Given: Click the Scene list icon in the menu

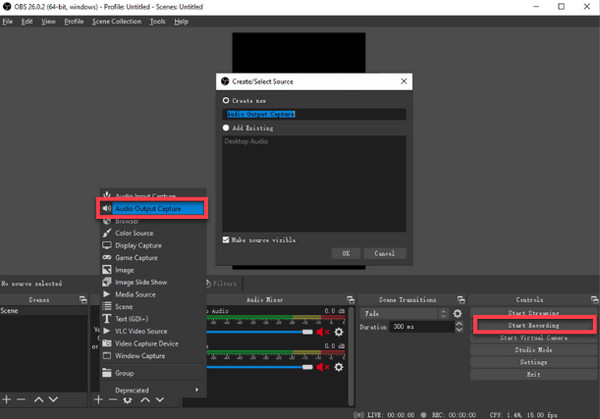Looking at the screenshot, I should click(x=107, y=307).
